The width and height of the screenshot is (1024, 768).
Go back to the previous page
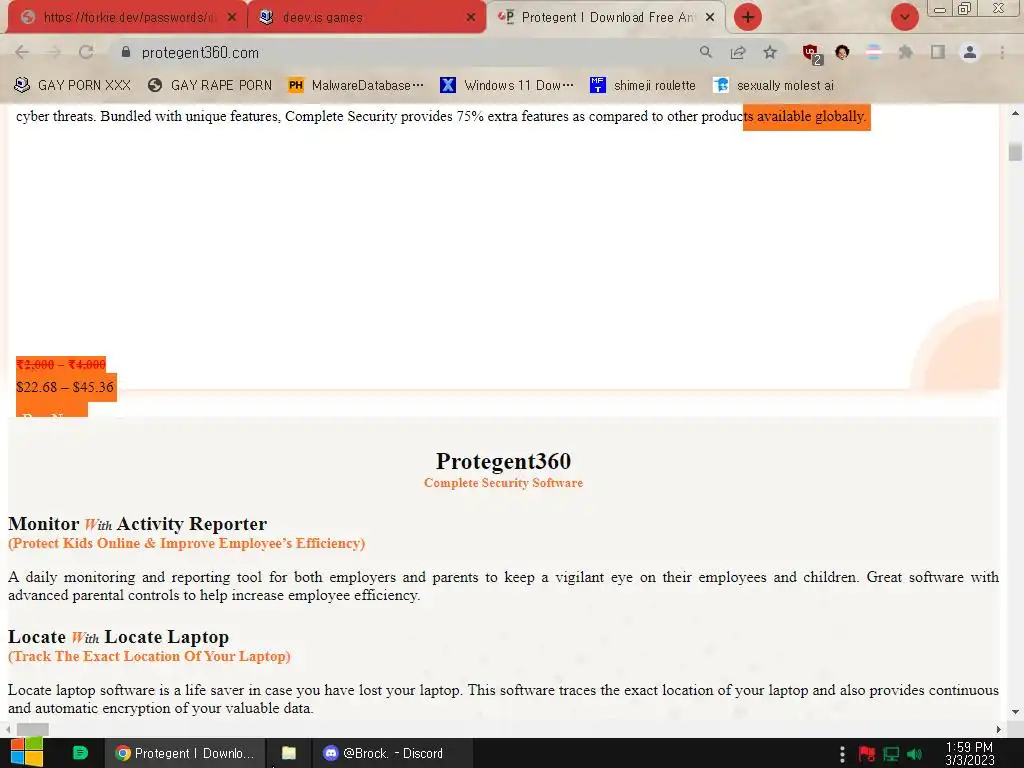pos(22,52)
